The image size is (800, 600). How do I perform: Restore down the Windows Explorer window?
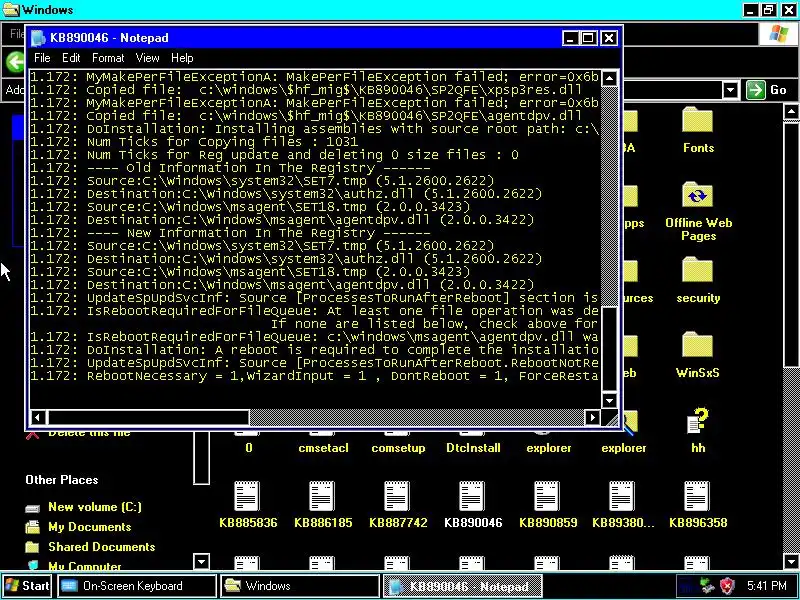[x=768, y=9]
